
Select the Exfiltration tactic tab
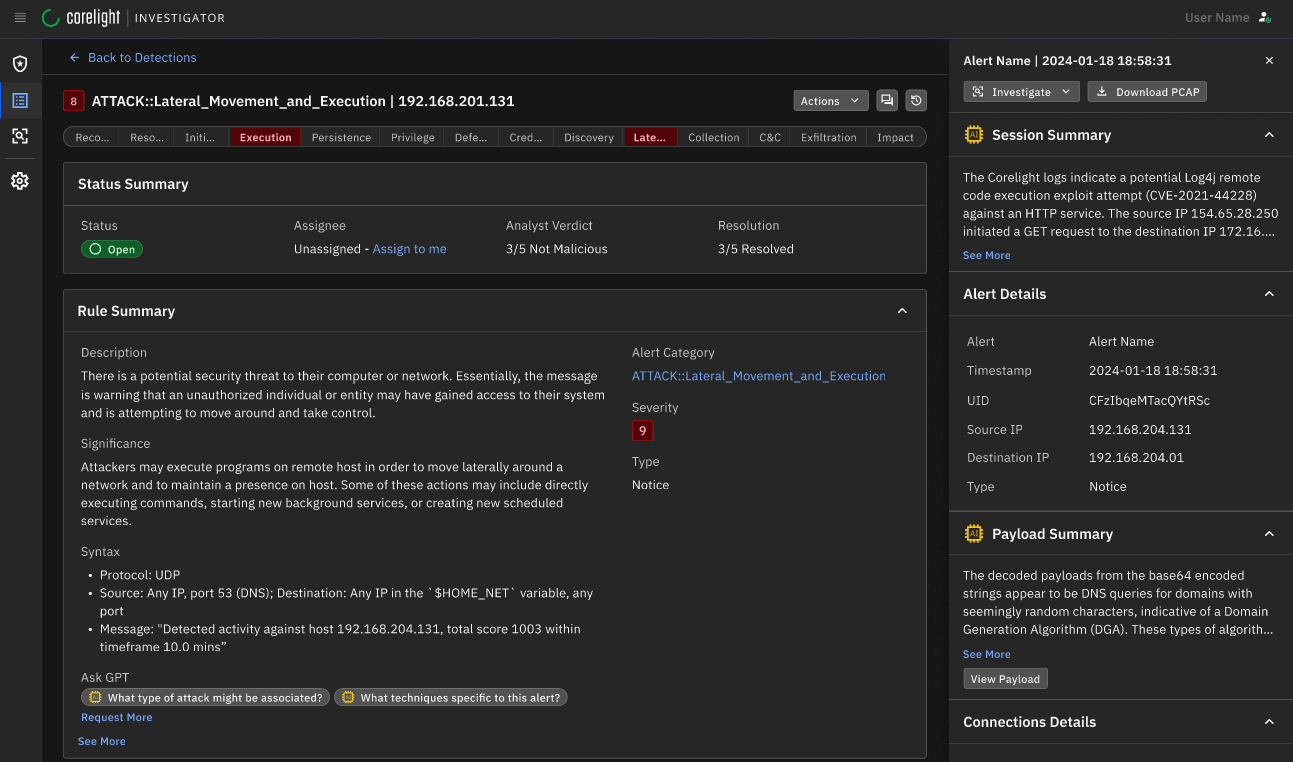(x=828, y=137)
